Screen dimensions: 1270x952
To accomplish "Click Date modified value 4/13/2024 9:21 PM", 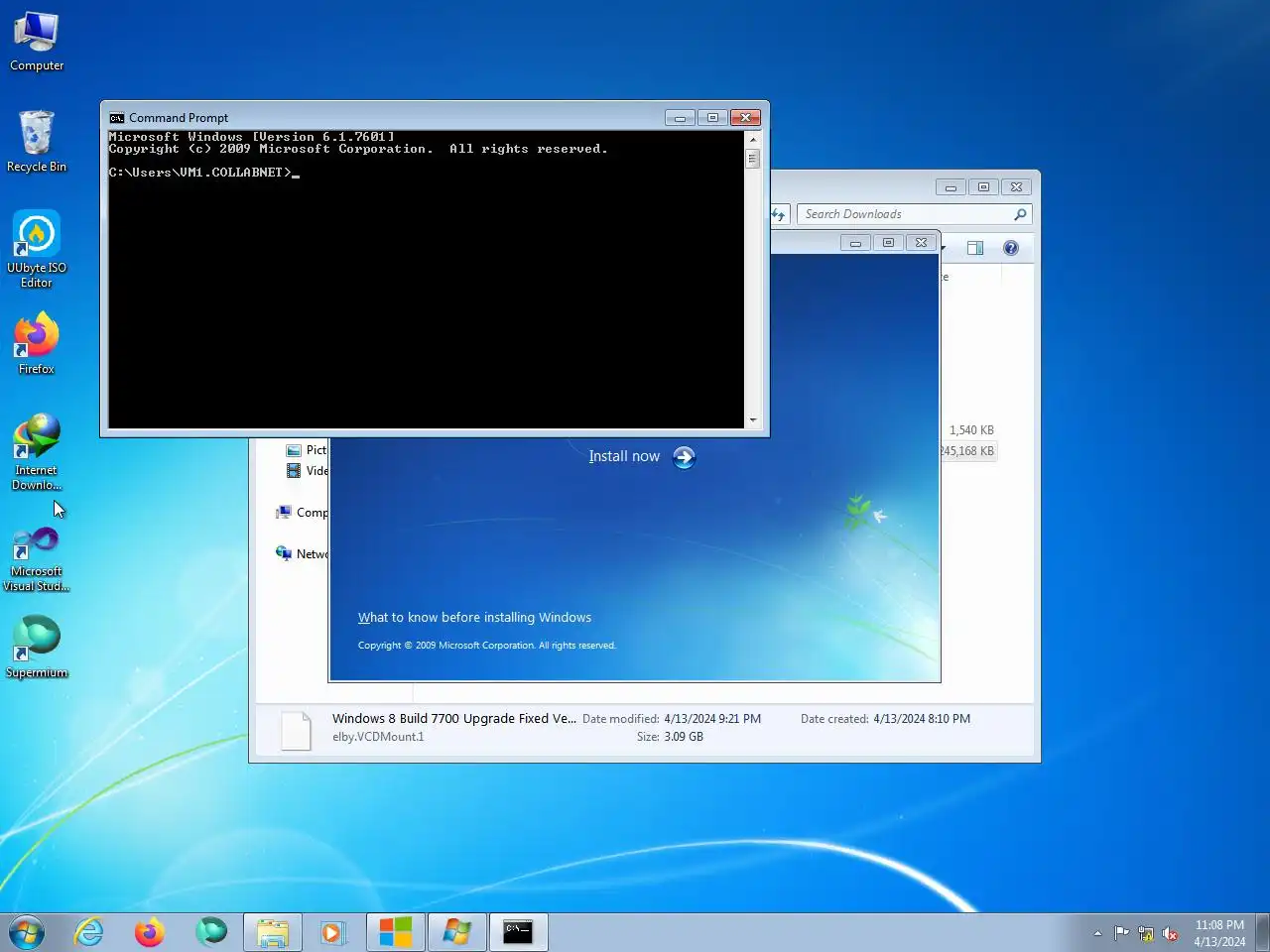I will 712,719.
